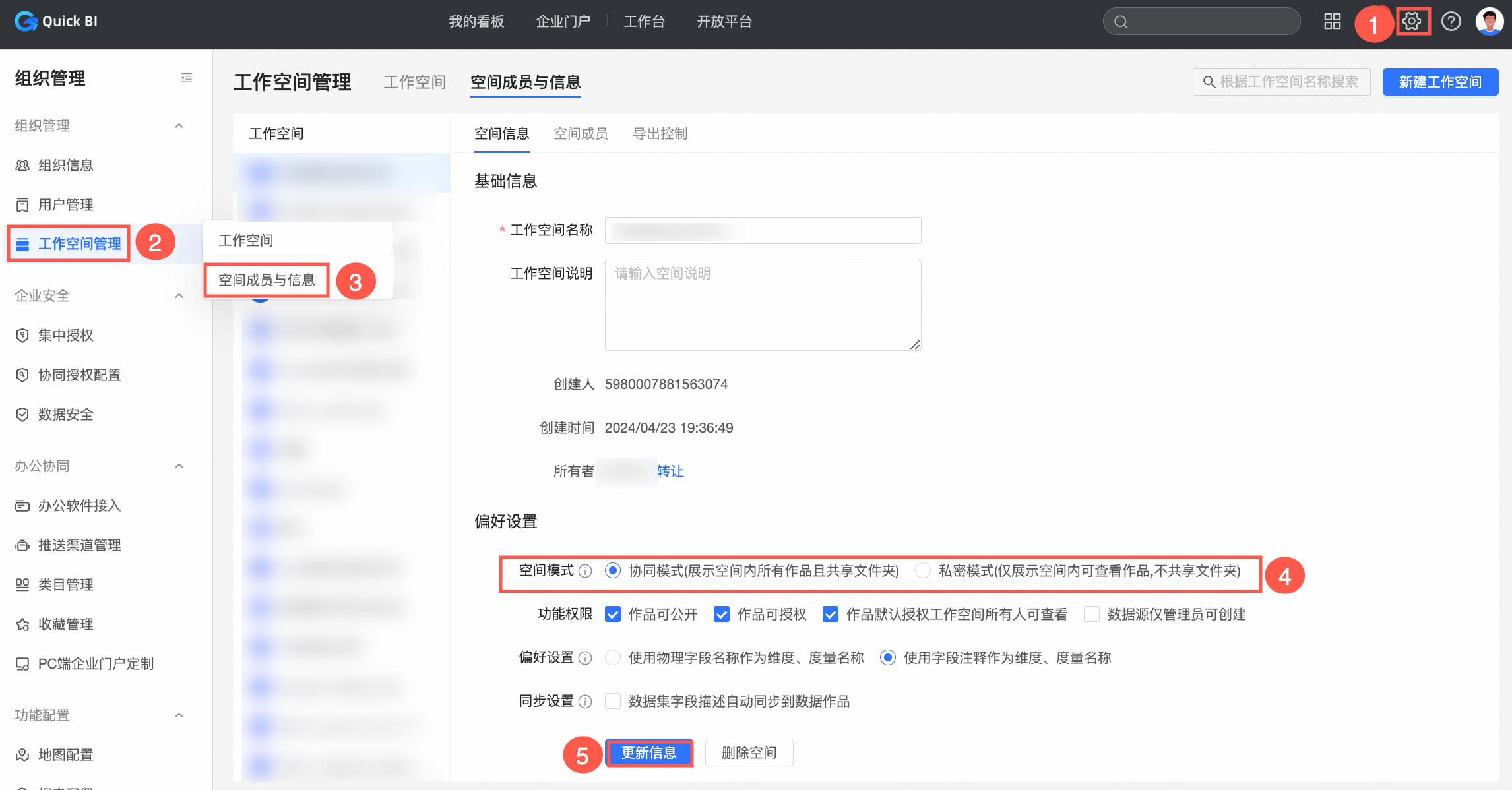Choose 空间成员与信息 in the flyout submenu

tap(267, 280)
